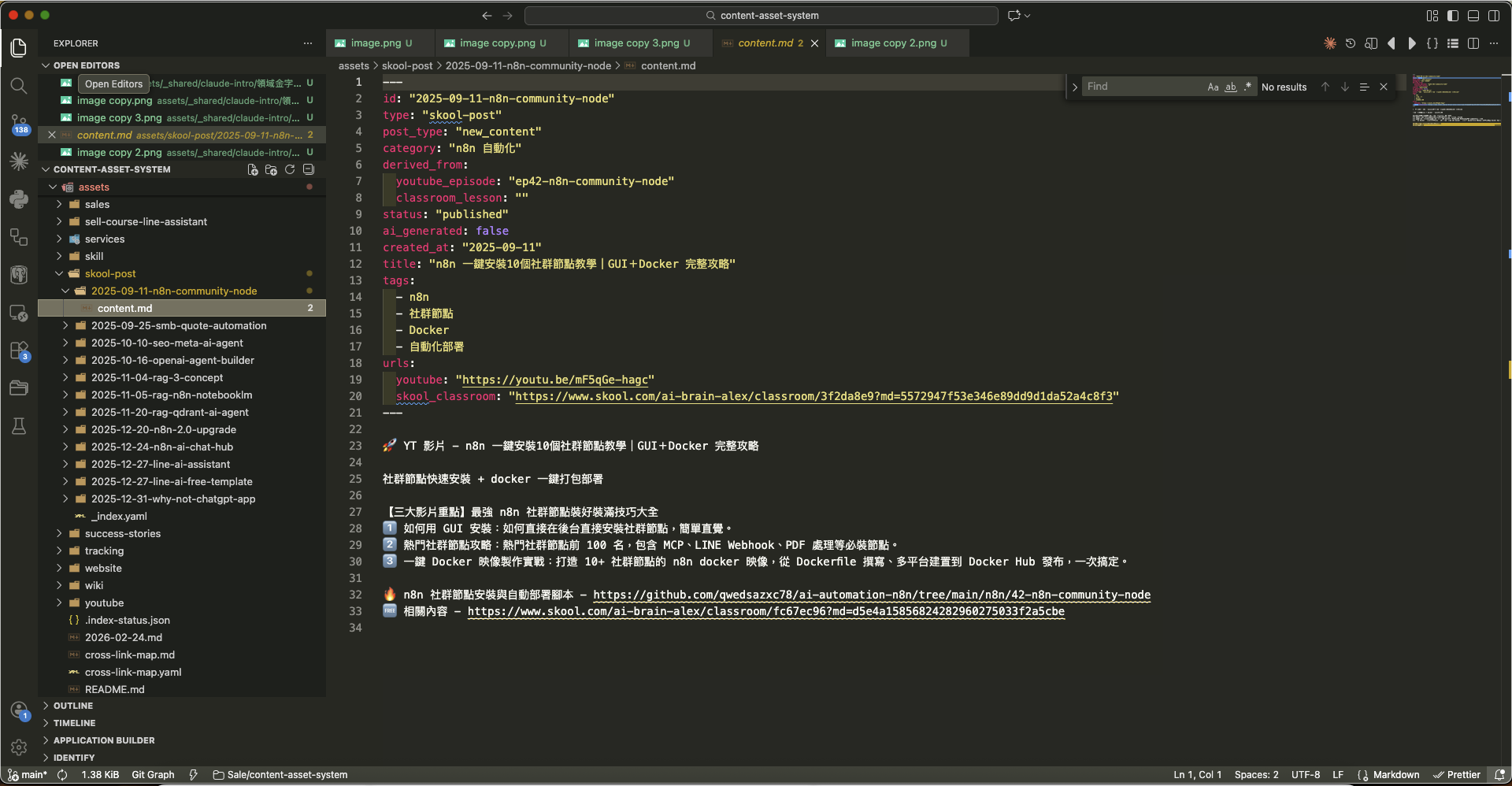Click Prettier in the status bar

pos(1457,775)
